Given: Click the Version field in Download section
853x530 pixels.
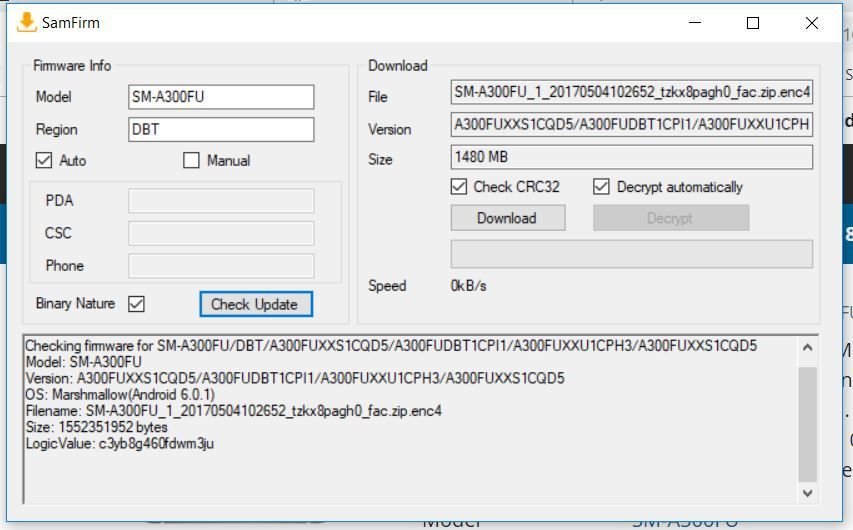Looking at the screenshot, I should 632,125.
